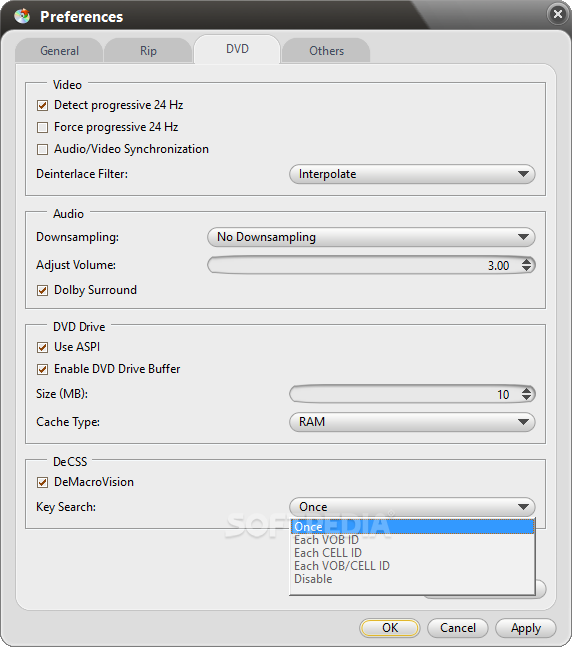
Task: Choose Each VOB/CELL ID option
Action: point(412,566)
